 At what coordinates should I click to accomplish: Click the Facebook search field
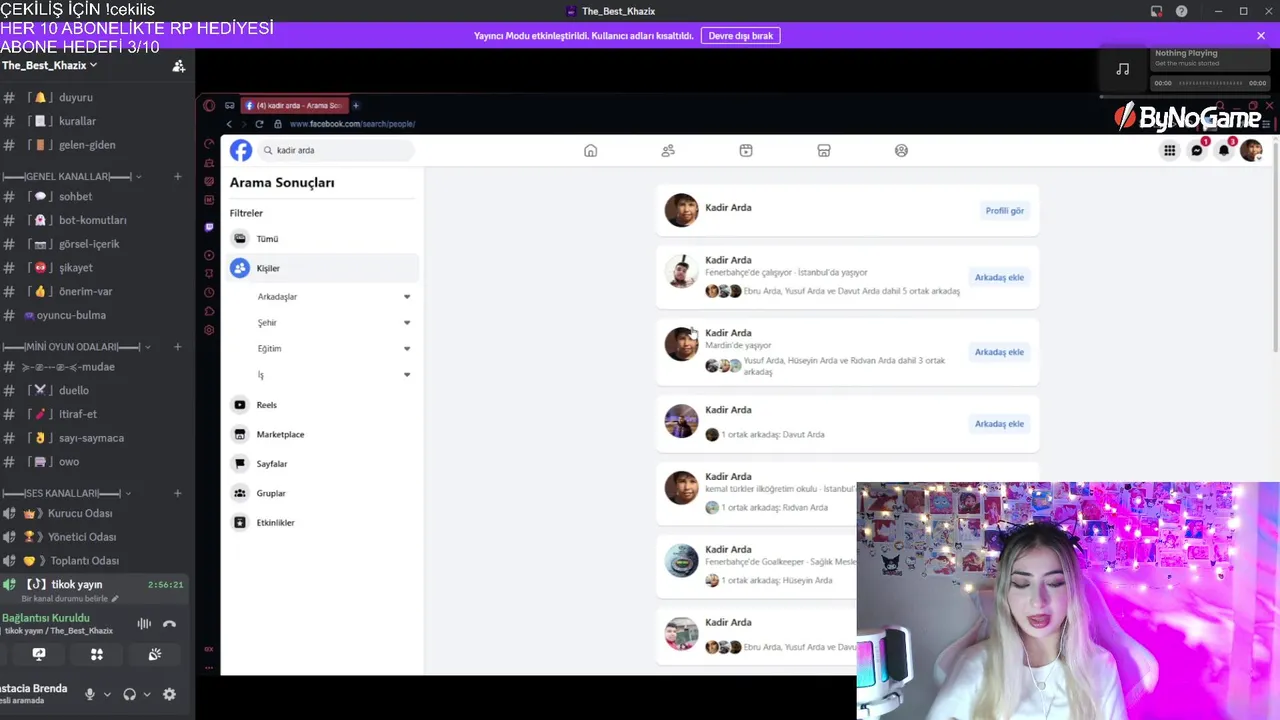pos(336,150)
